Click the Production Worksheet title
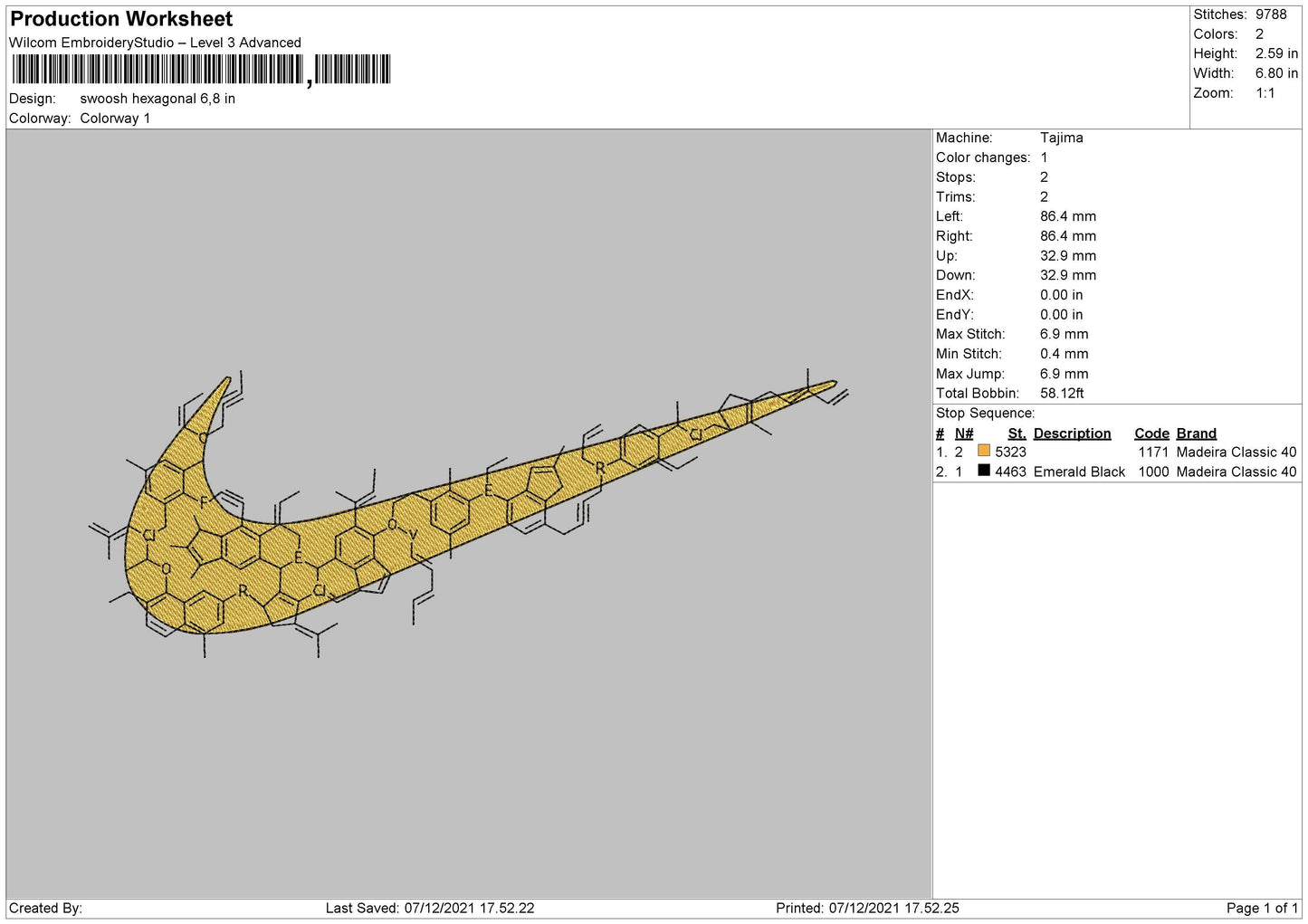 pyautogui.click(x=121, y=19)
